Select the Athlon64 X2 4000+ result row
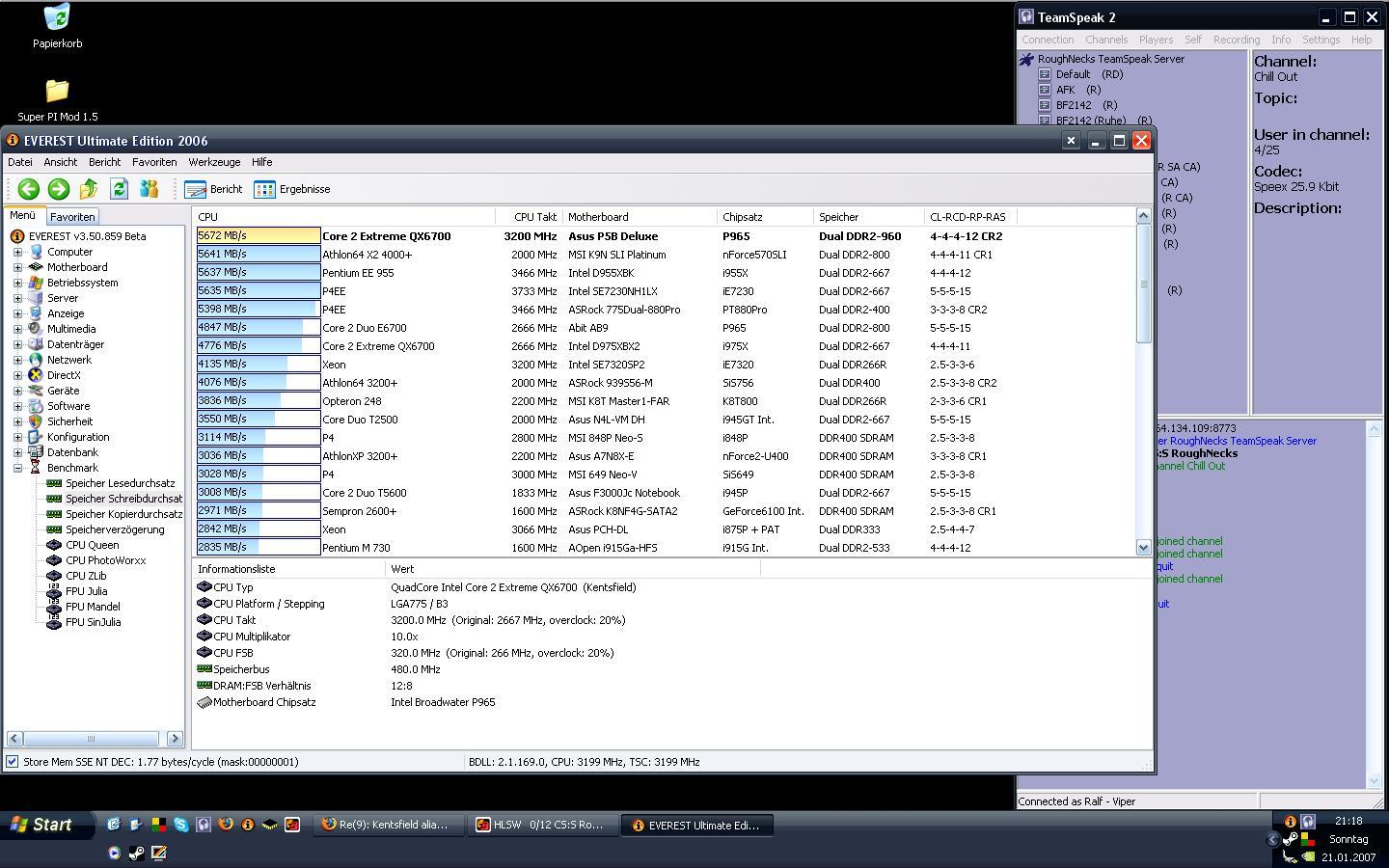Viewport: 1389px width, 868px height. [x=666, y=255]
